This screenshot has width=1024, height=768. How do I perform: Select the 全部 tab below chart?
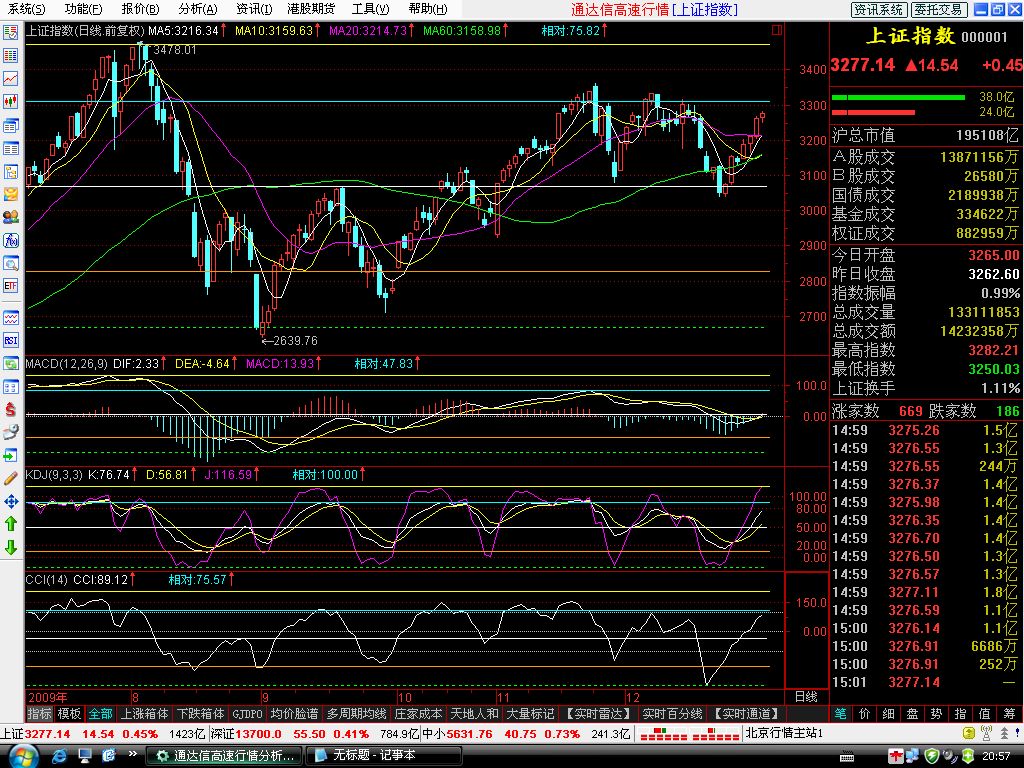coord(101,714)
